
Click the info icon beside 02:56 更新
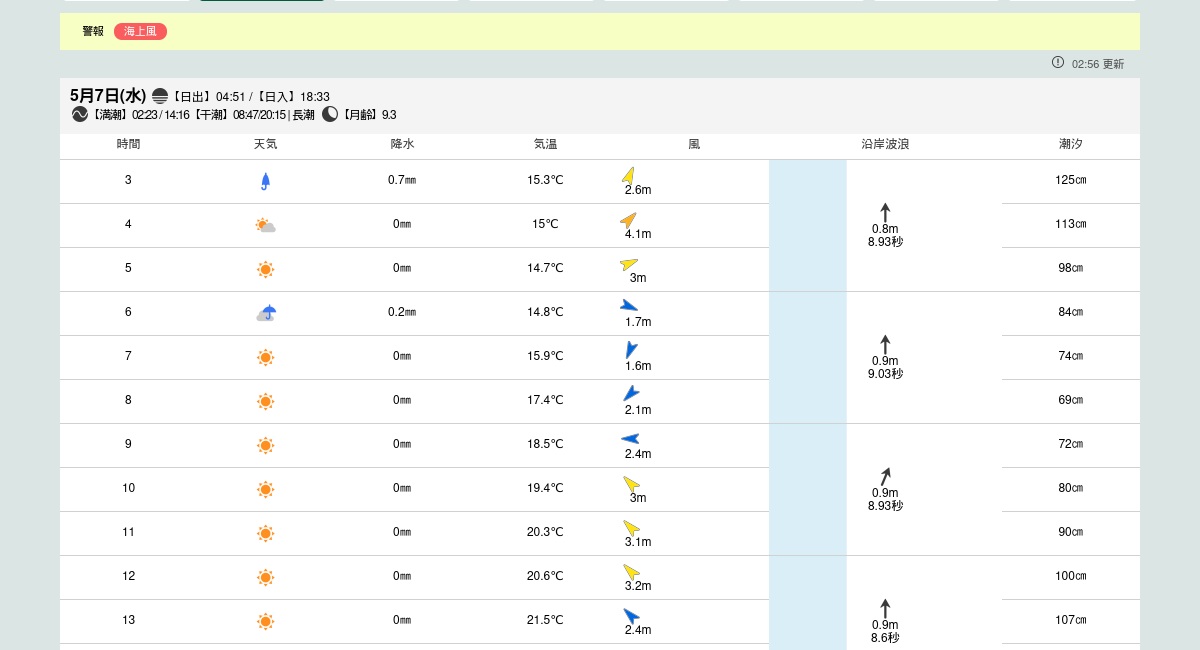click(1058, 62)
